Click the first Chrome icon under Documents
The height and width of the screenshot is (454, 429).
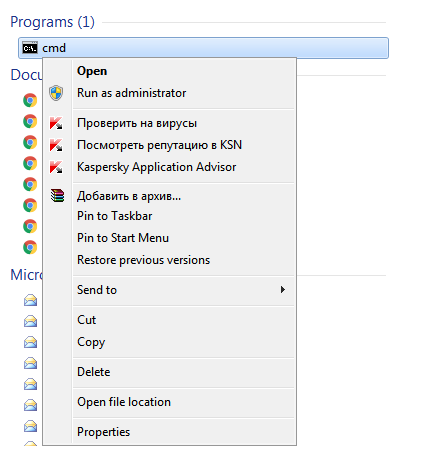click(30, 100)
